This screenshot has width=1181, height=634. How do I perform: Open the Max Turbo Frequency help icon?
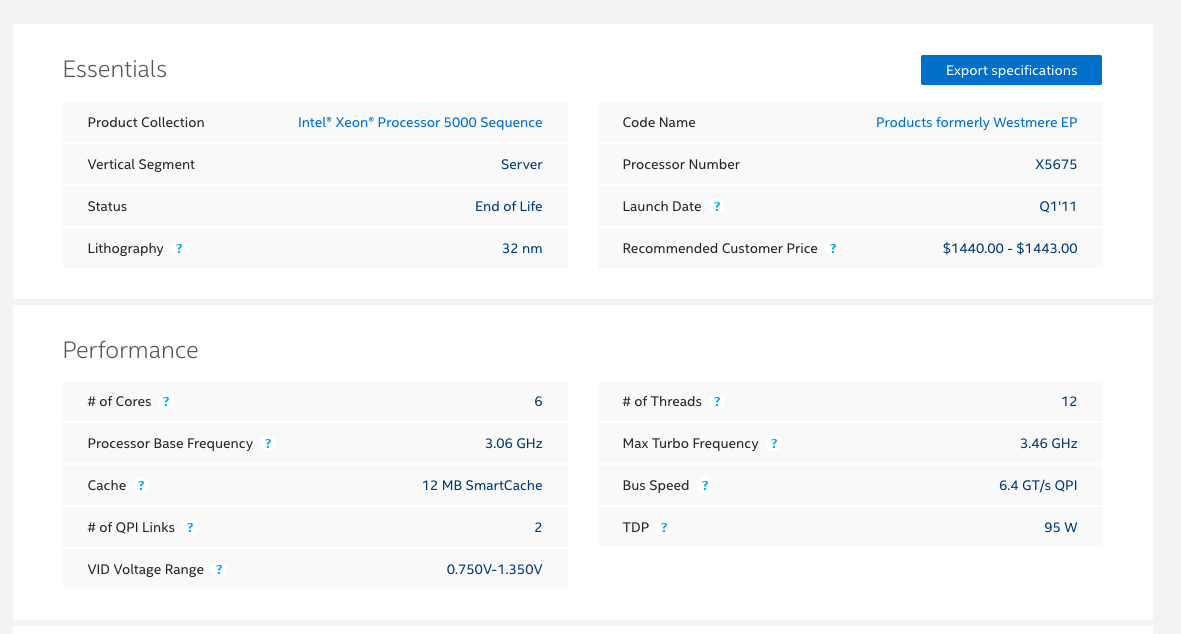click(773, 443)
